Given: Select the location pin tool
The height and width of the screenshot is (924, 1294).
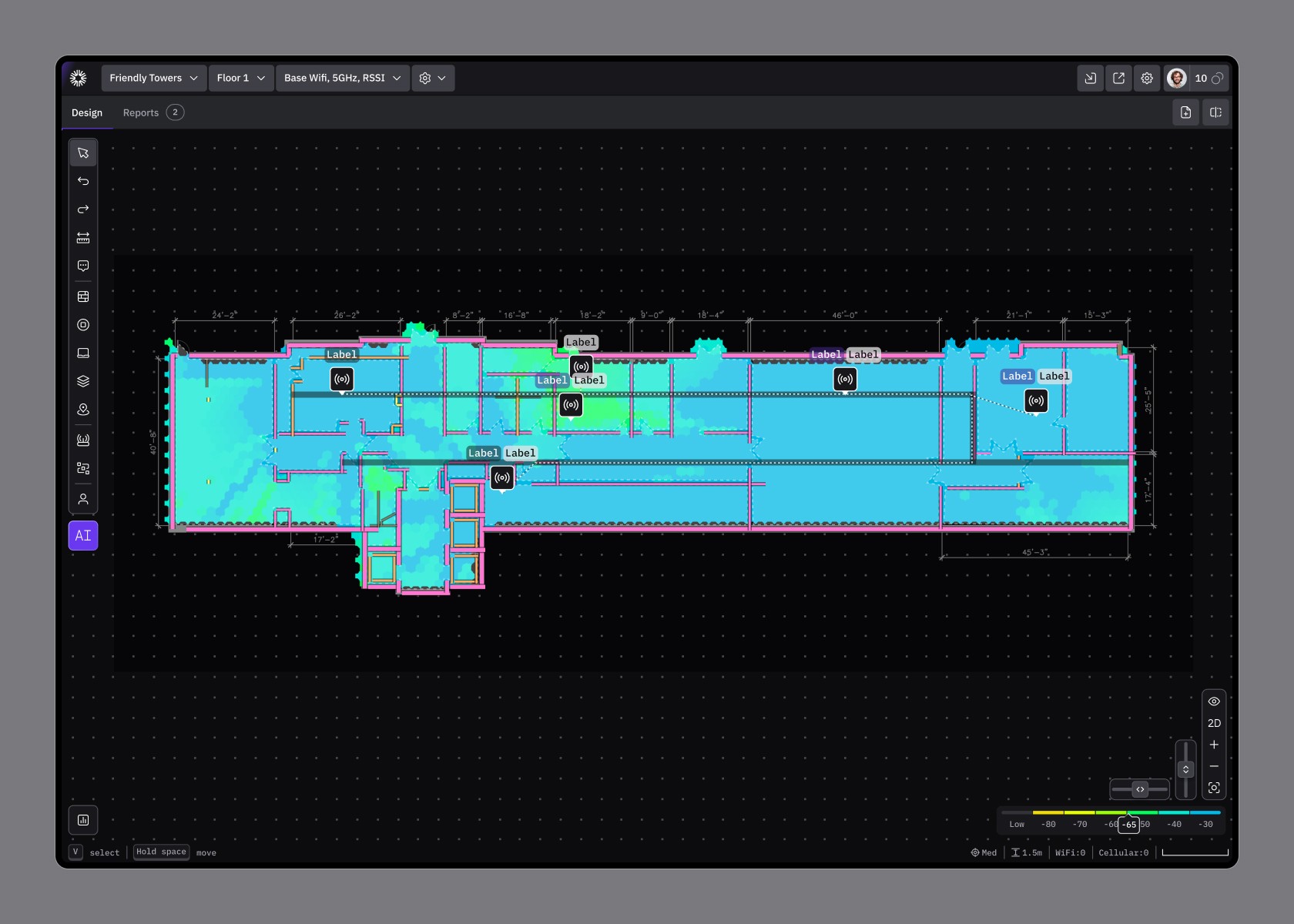Looking at the screenshot, I should (x=83, y=410).
